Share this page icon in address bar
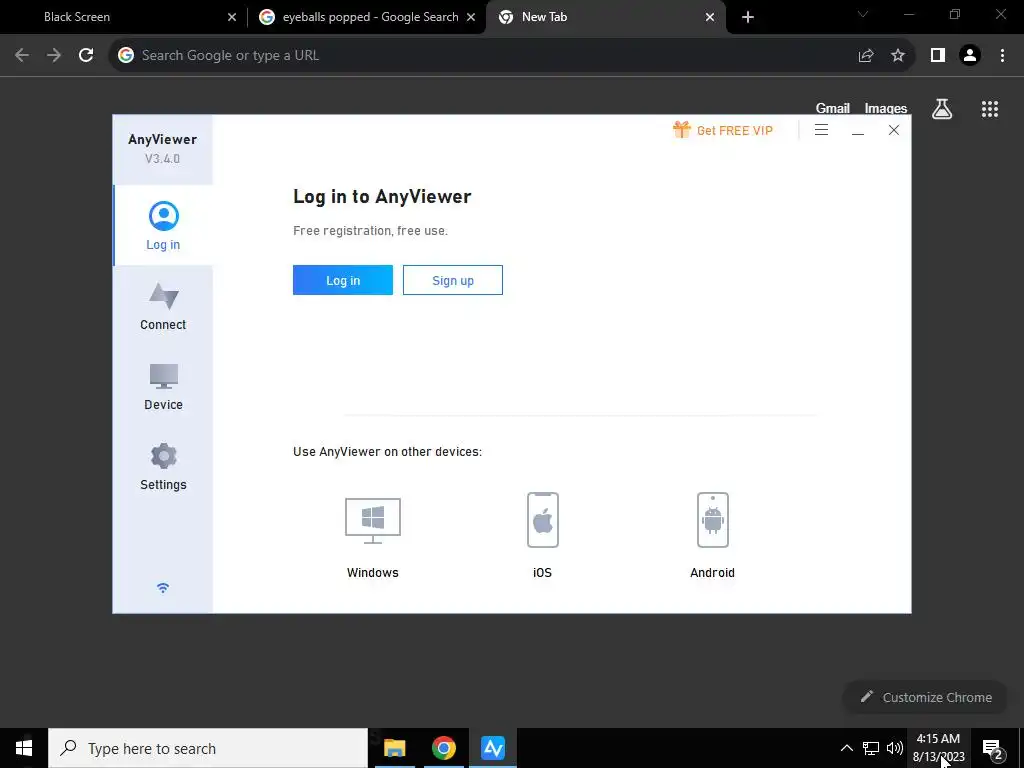Screen dimensions: 1024x768 click(866, 56)
